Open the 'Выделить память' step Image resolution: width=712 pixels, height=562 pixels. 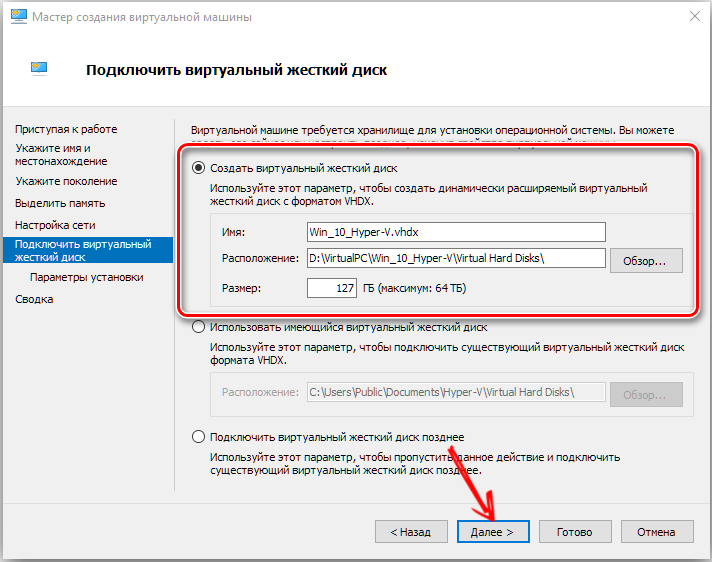pyautogui.click(x=60, y=203)
